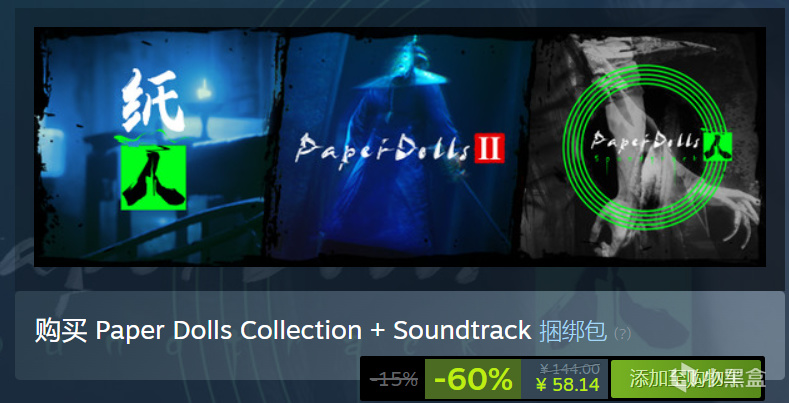Open the Paper Dolls II middle thumbnail
Viewport: 789px width, 403px height.
tap(401, 146)
